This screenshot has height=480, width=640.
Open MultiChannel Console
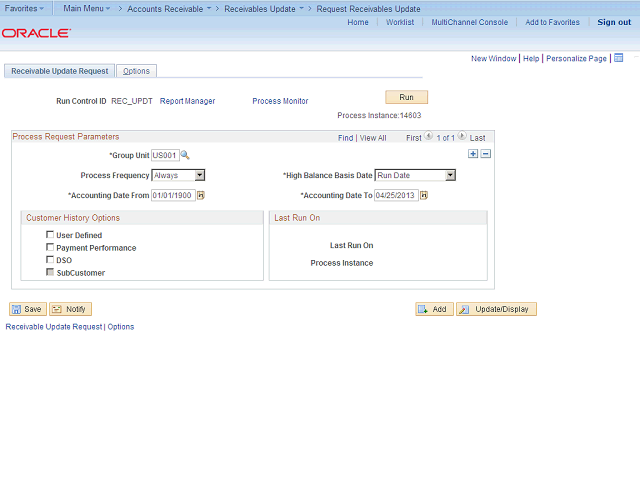pyautogui.click(x=470, y=22)
